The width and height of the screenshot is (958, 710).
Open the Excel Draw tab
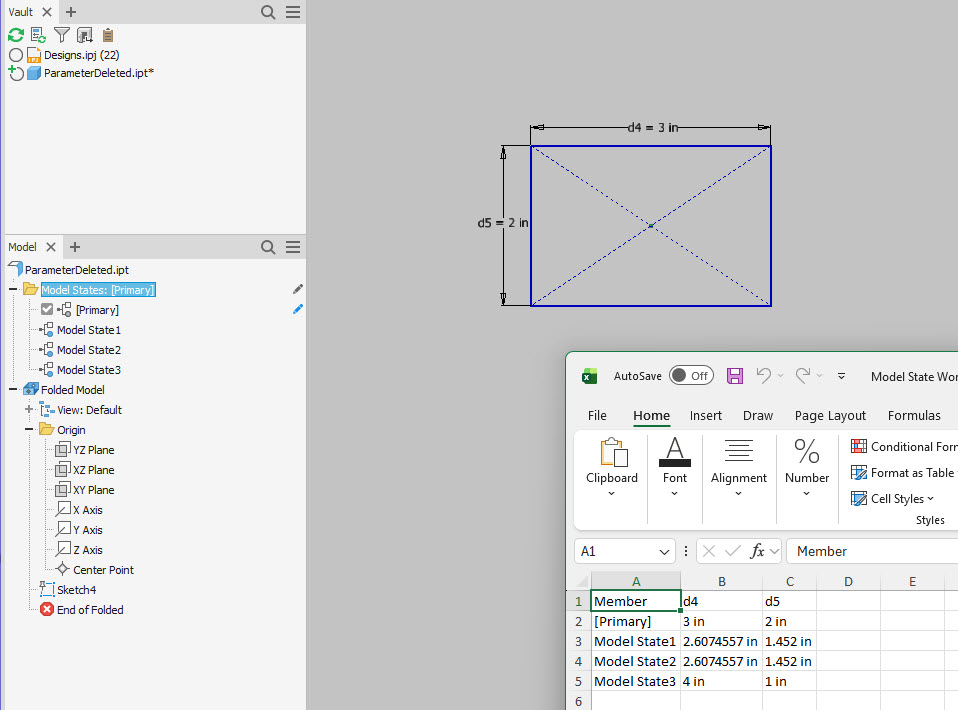click(x=758, y=415)
